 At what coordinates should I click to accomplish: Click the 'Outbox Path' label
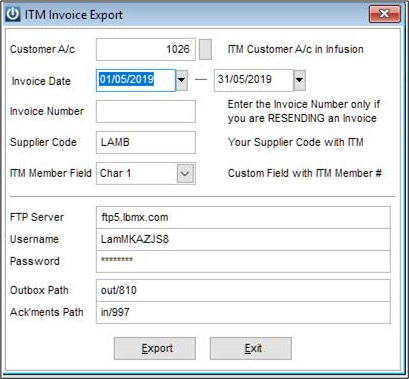click(39, 290)
